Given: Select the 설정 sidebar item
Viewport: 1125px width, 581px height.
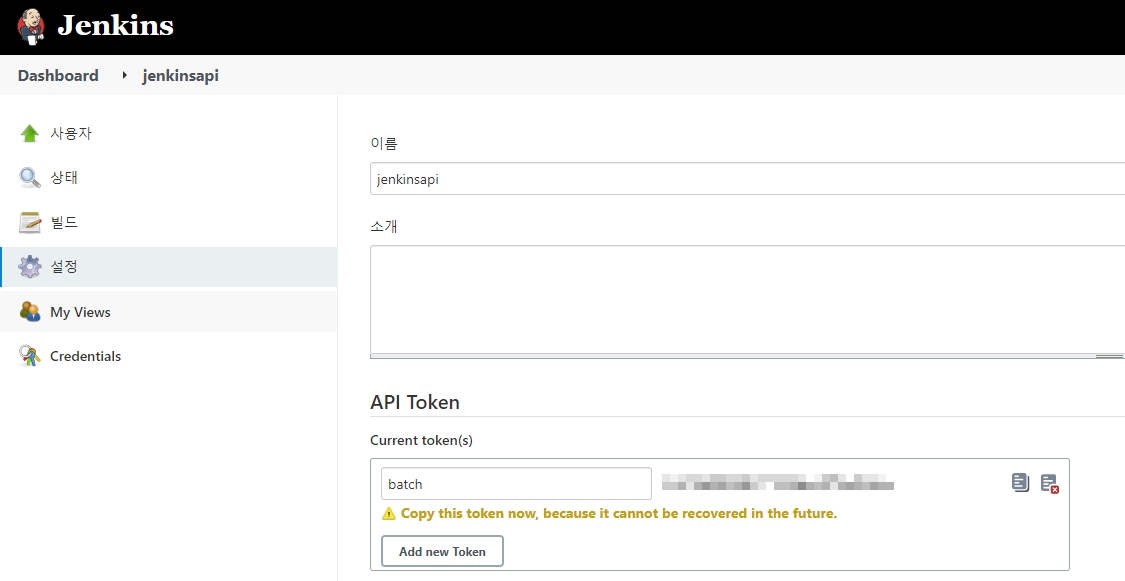Looking at the screenshot, I should 169,267.
